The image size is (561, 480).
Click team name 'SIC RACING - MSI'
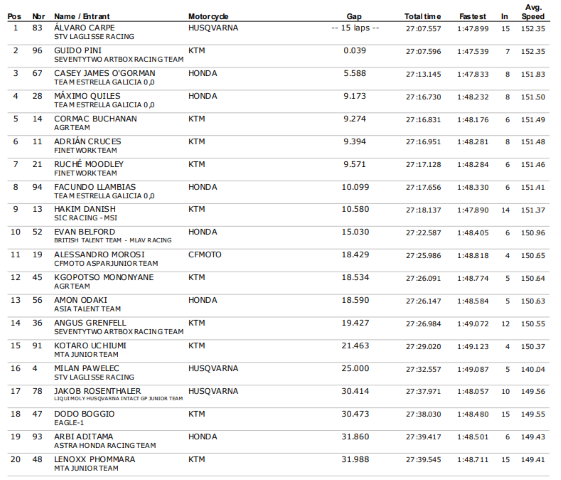(x=86, y=218)
